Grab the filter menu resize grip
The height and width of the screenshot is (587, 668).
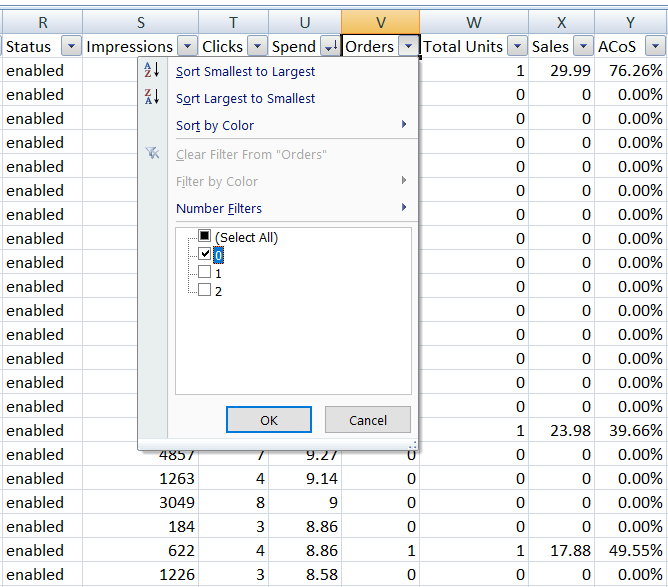coord(412,445)
